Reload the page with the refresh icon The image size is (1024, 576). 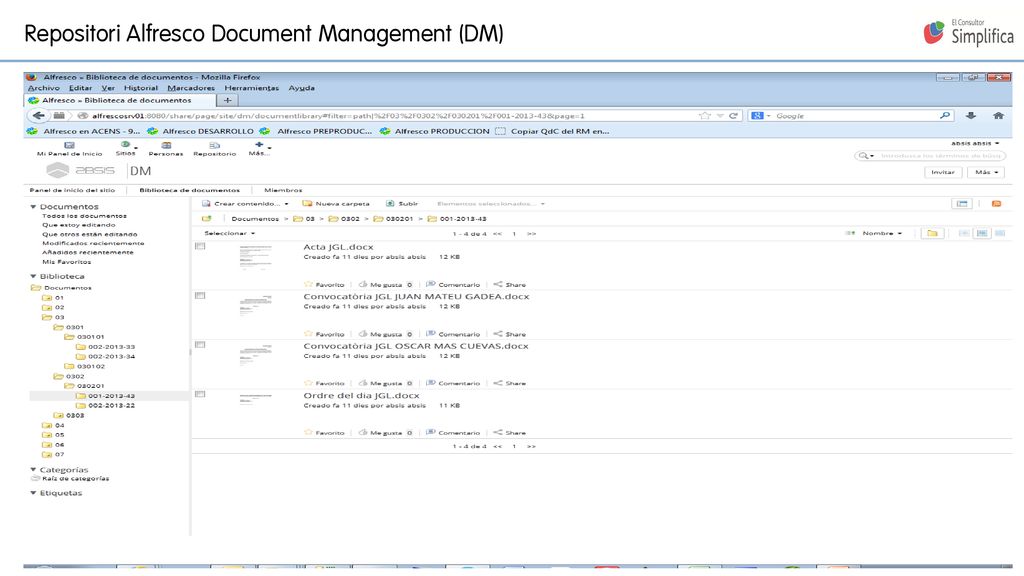[733, 116]
